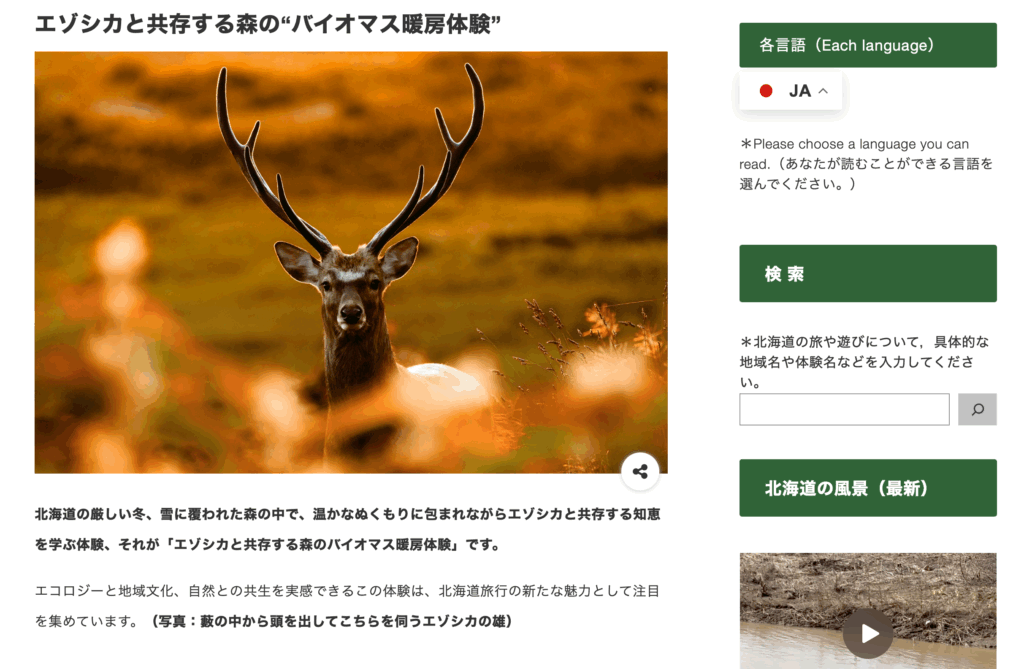
Task: Click the chevron next to JA
Action: pyautogui.click(x=823, y=91)
